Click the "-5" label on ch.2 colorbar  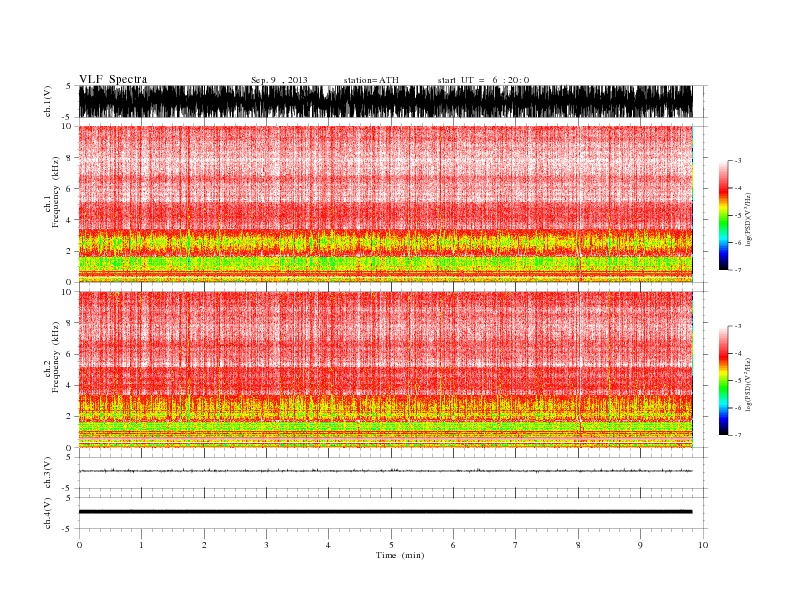[737, 381]
